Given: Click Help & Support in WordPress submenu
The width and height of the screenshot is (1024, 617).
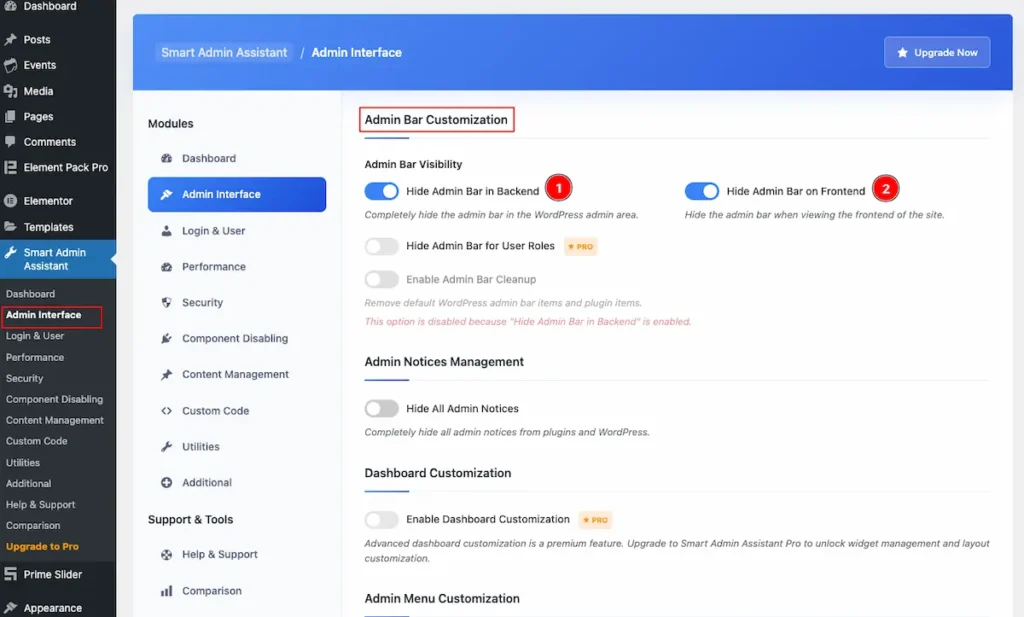Looking at the screenshot, I should (40, 504).
